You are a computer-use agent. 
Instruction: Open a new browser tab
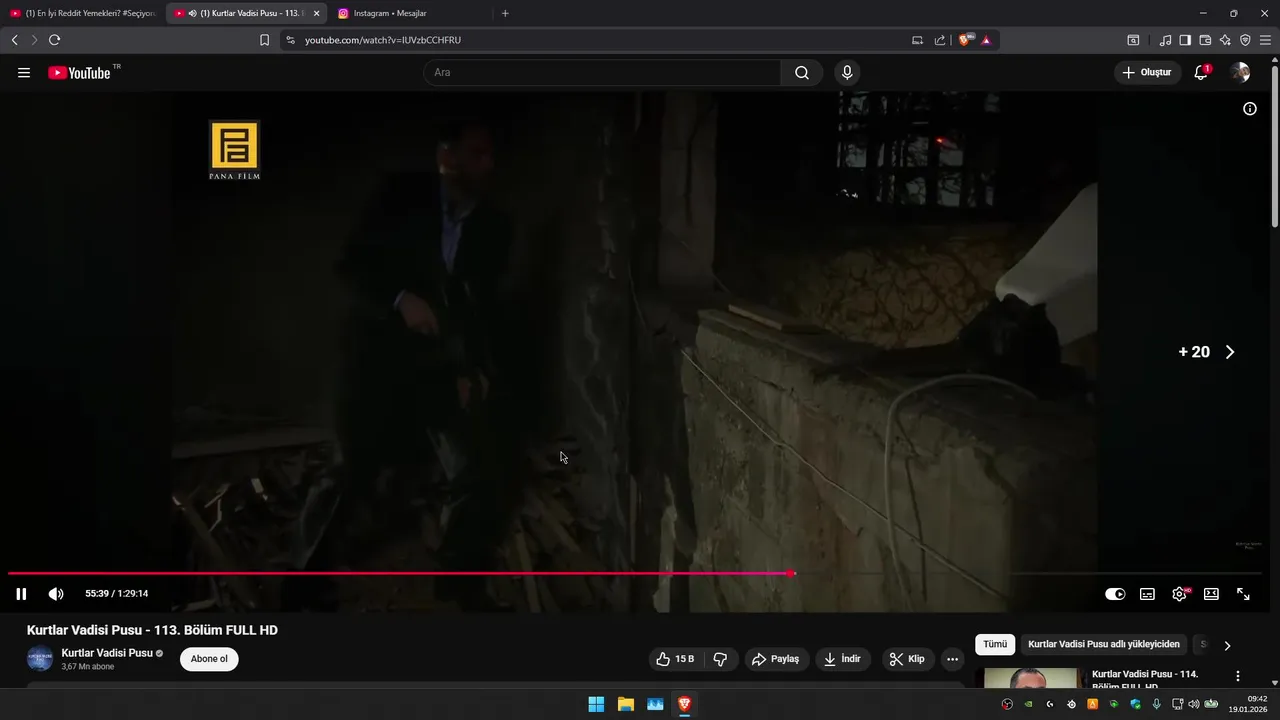pos(505,13)
